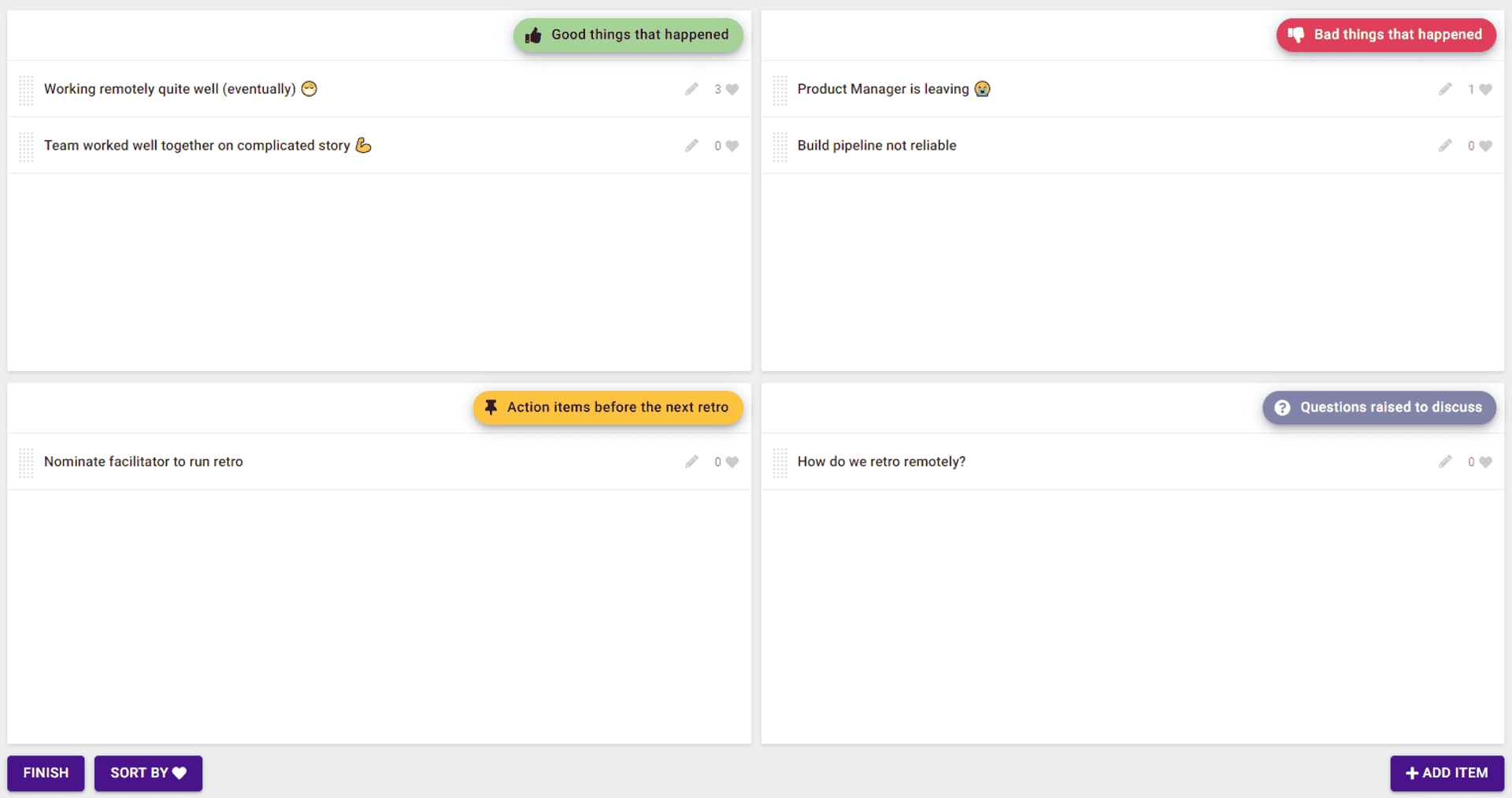The height and width of the screenshot is (798, 1512).
Task: Click drag handle of 'Nominate facilitator' item
Action: pos(26,462)
